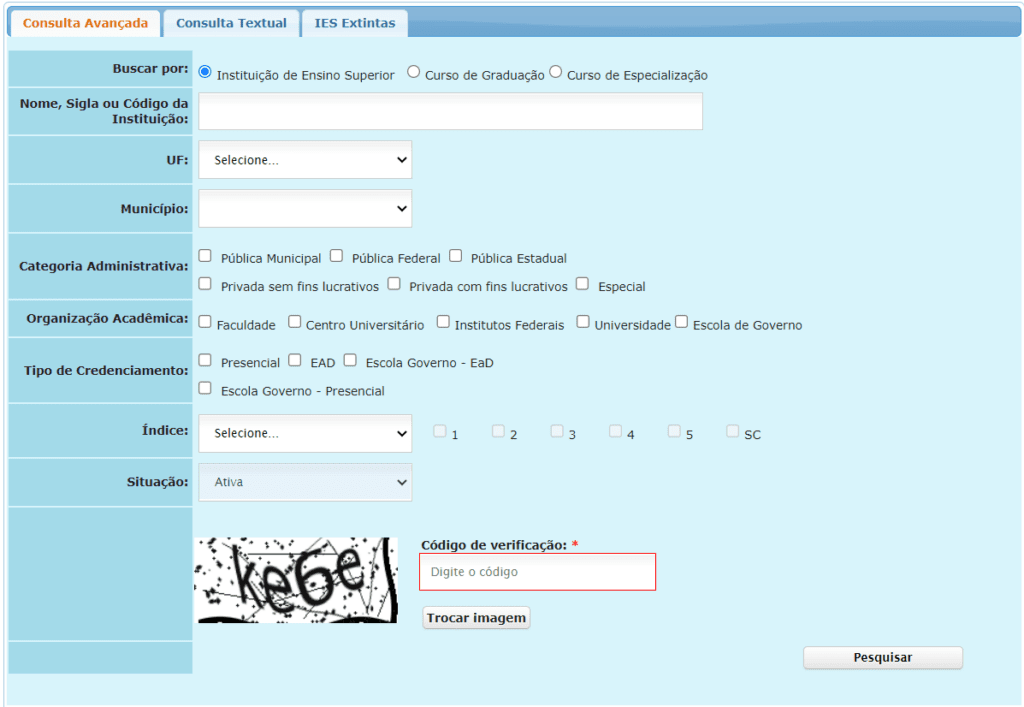
Task: Enable Presencial credenciamento type
Action: 205,360
